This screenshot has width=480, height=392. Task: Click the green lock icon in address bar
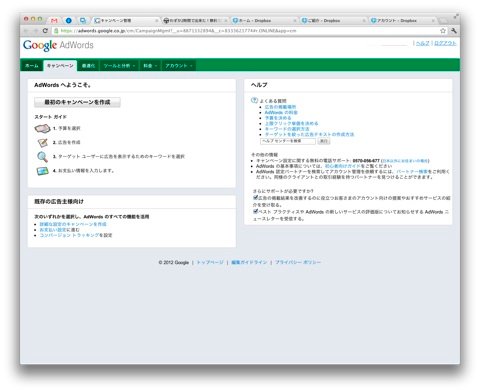click(x=56, y=31)
